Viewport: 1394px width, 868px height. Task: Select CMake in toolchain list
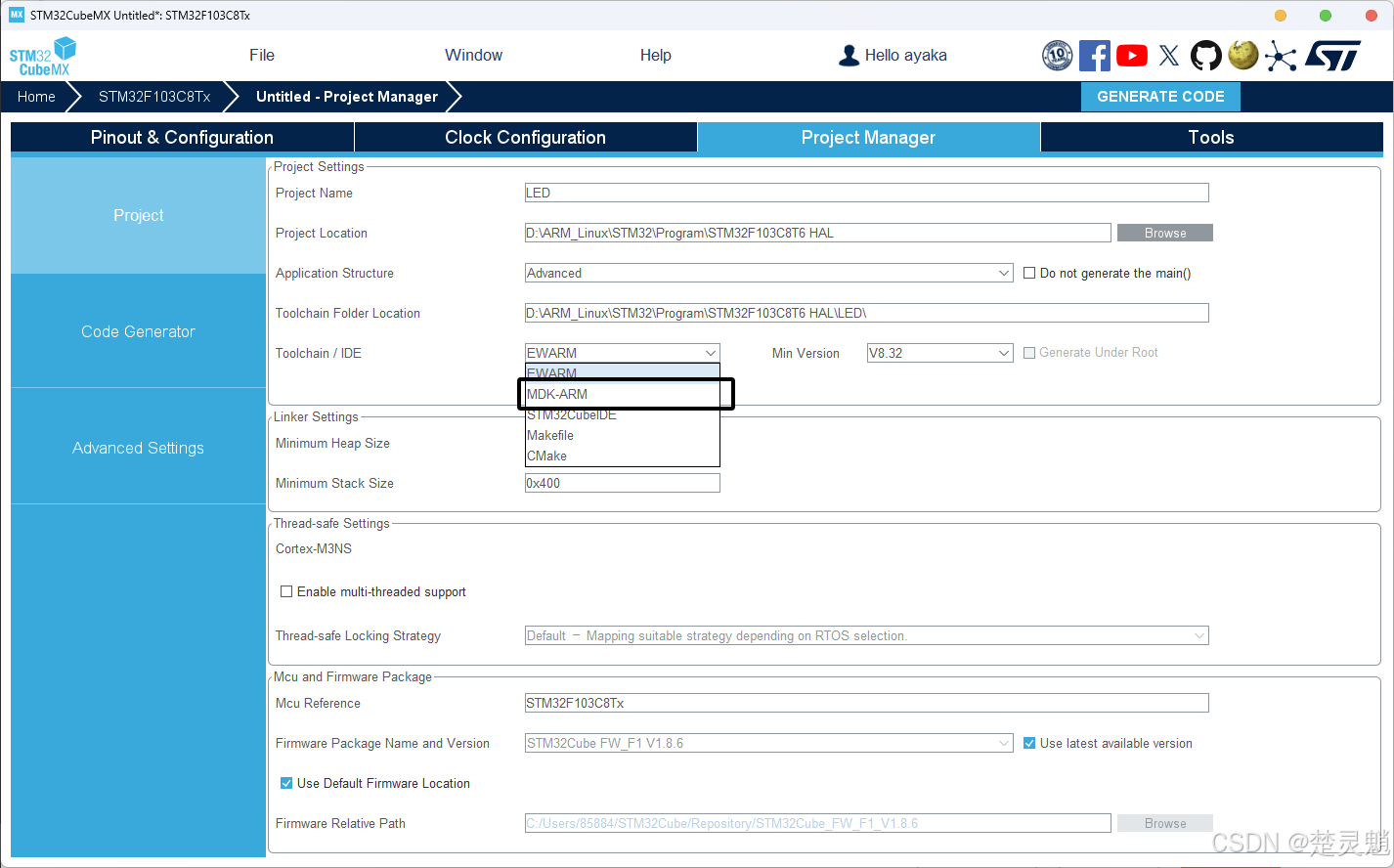pos(623,456)
